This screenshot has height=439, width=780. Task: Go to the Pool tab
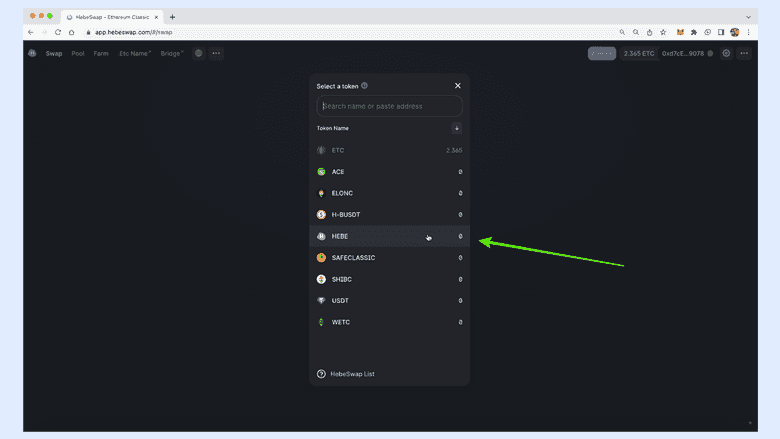click(78, 53)
